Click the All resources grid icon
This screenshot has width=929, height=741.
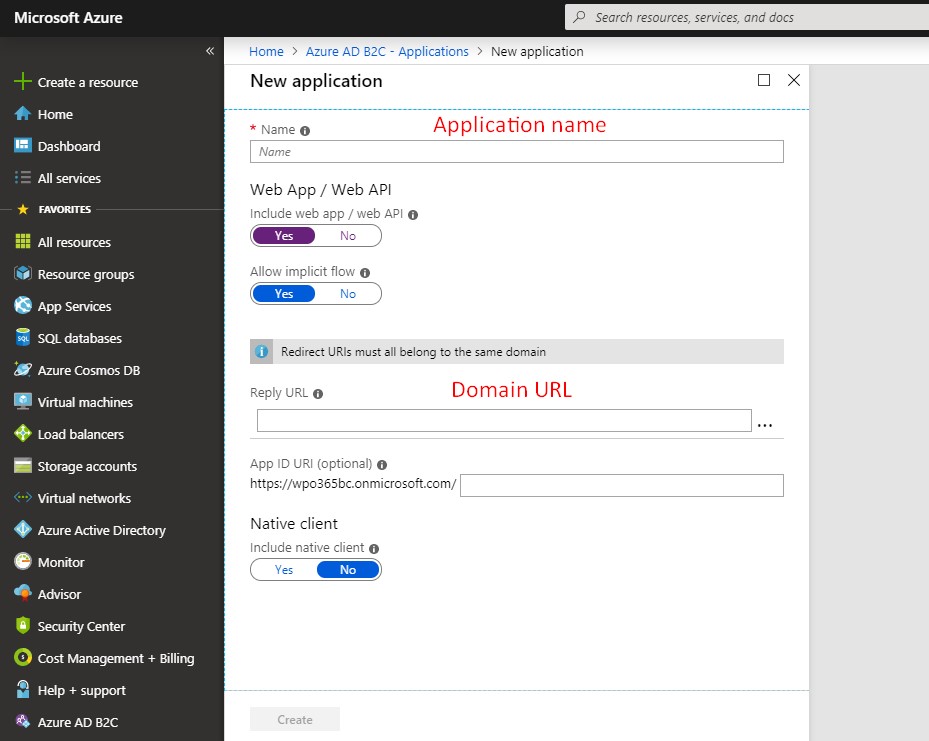(x=23, y=241)
